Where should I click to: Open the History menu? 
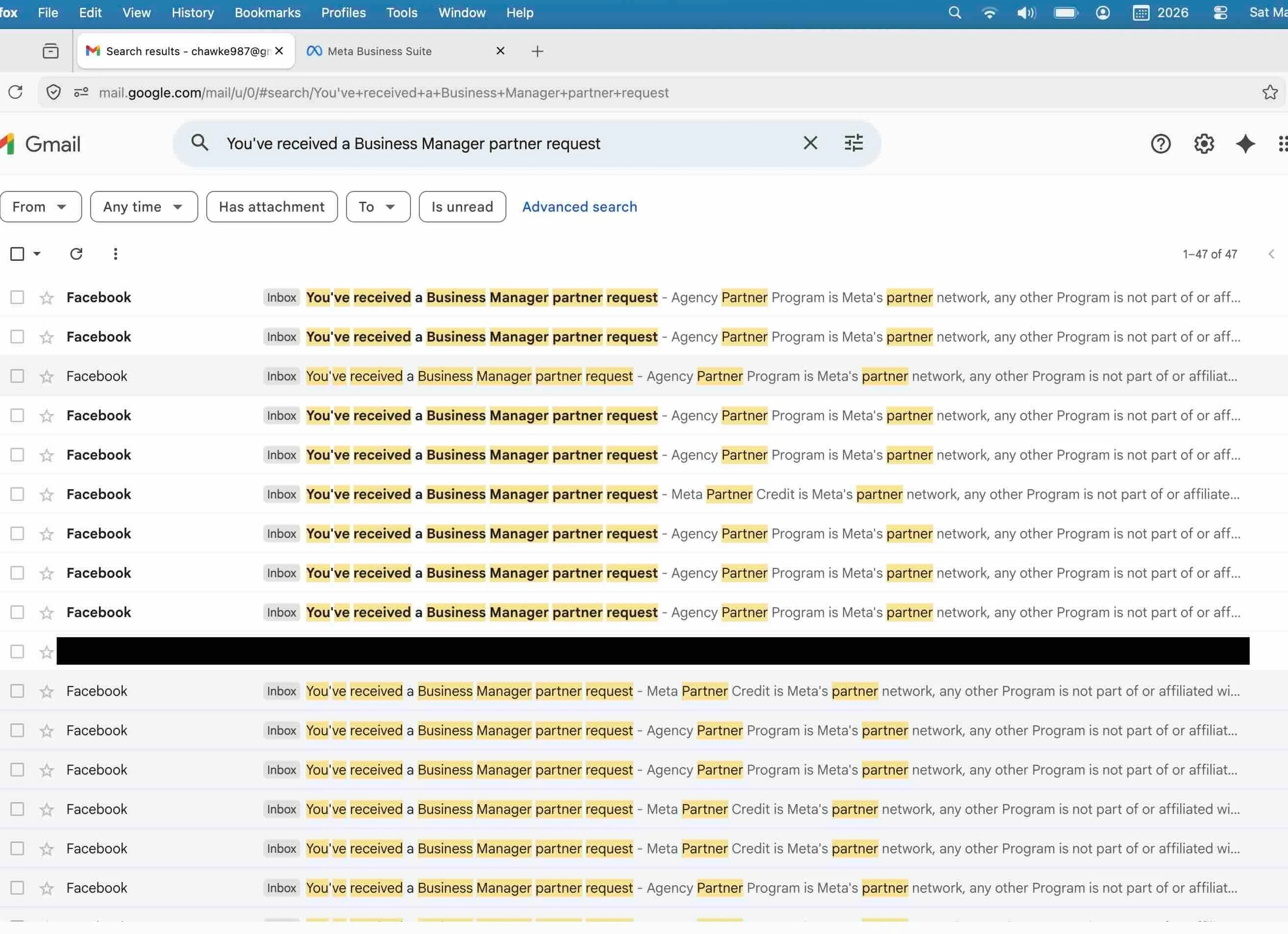pyautogui.click(x=192, y=12)
